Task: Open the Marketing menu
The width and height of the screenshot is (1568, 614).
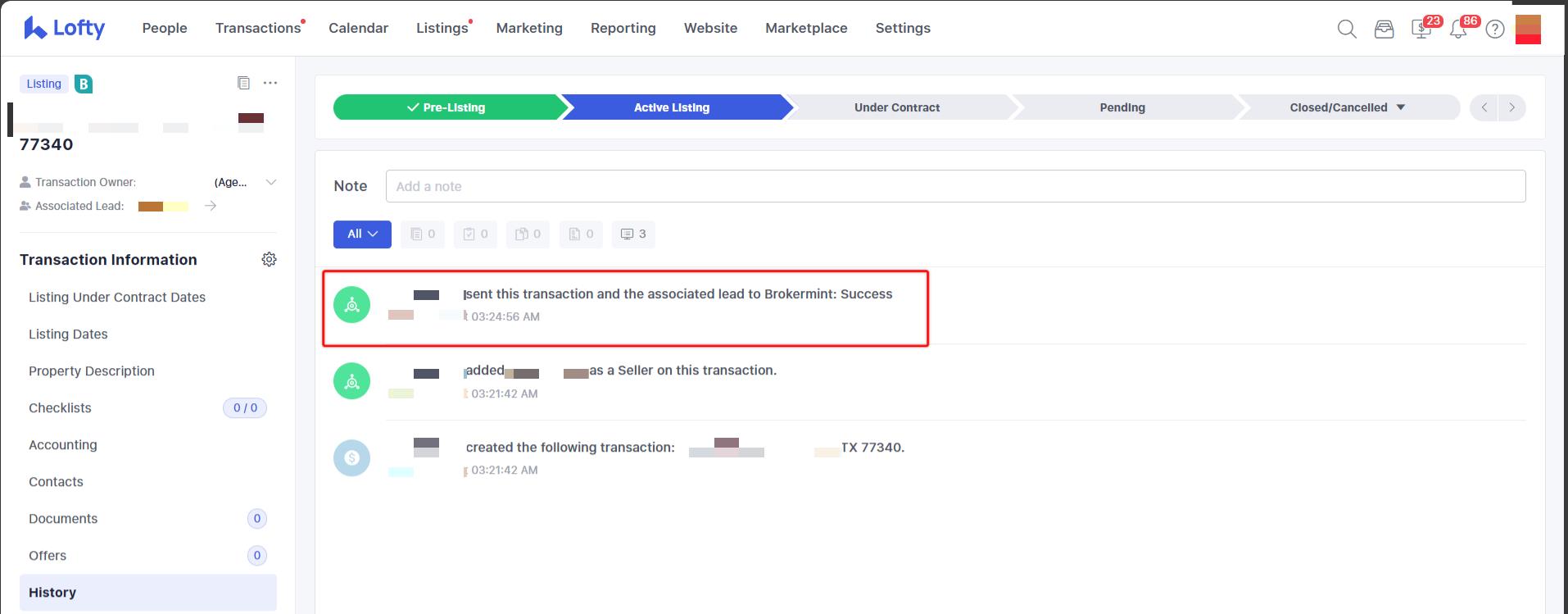Action: pyautogui.click(x=529, y=28)
